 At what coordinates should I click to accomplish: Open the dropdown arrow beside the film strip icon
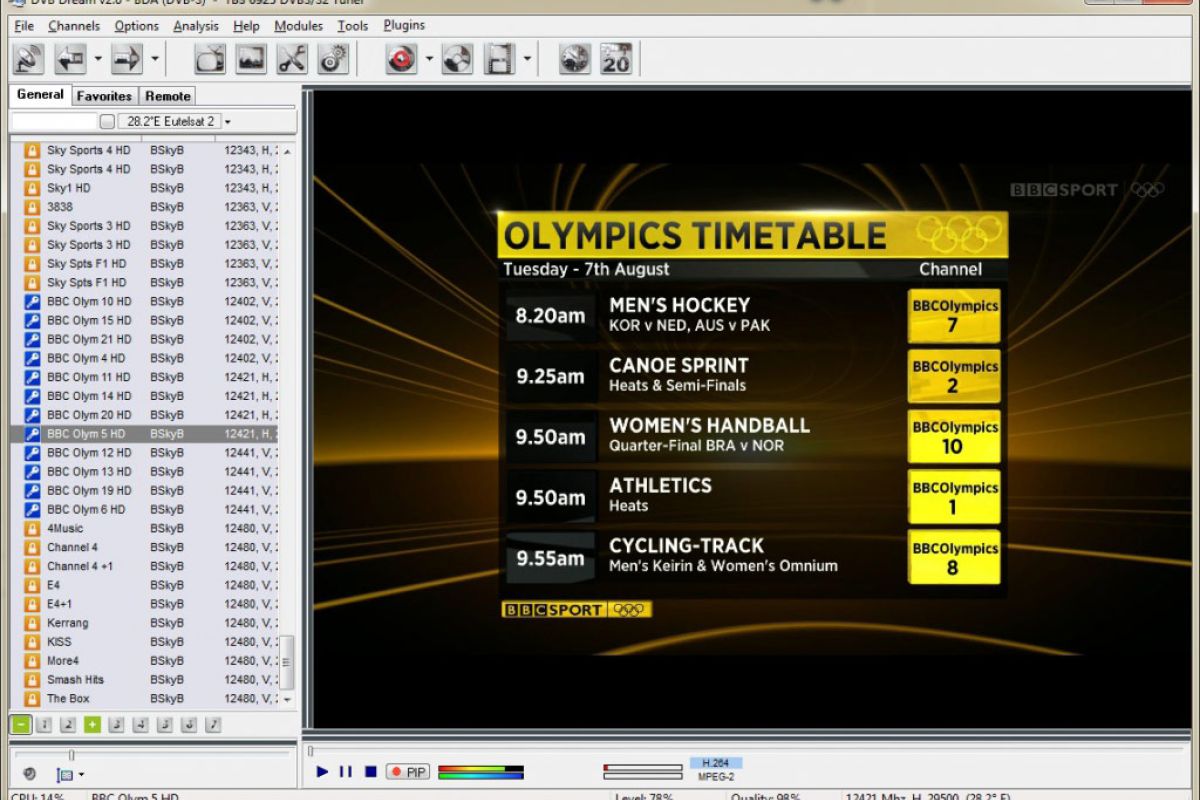(x=527, y=60)
